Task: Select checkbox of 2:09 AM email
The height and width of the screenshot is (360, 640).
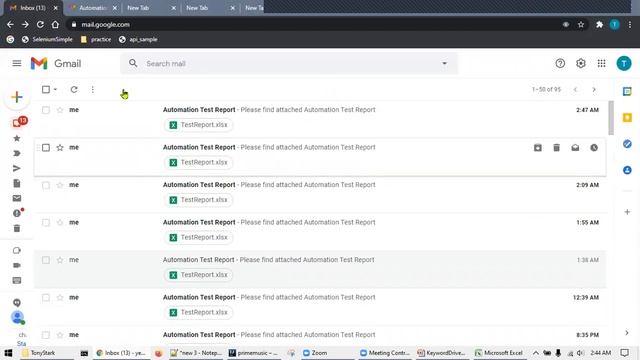Action: (46, 185)
